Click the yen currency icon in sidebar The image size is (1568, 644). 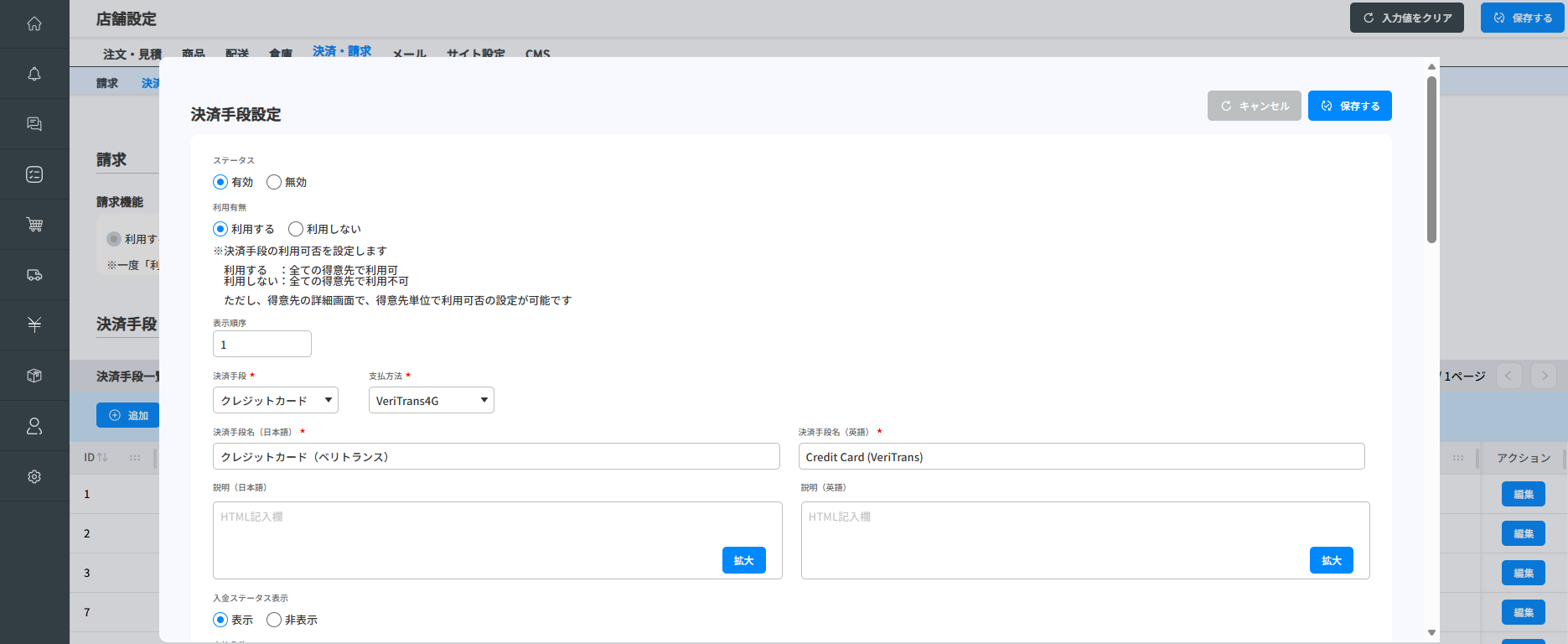pyautogui.click(x=34, y=325)
